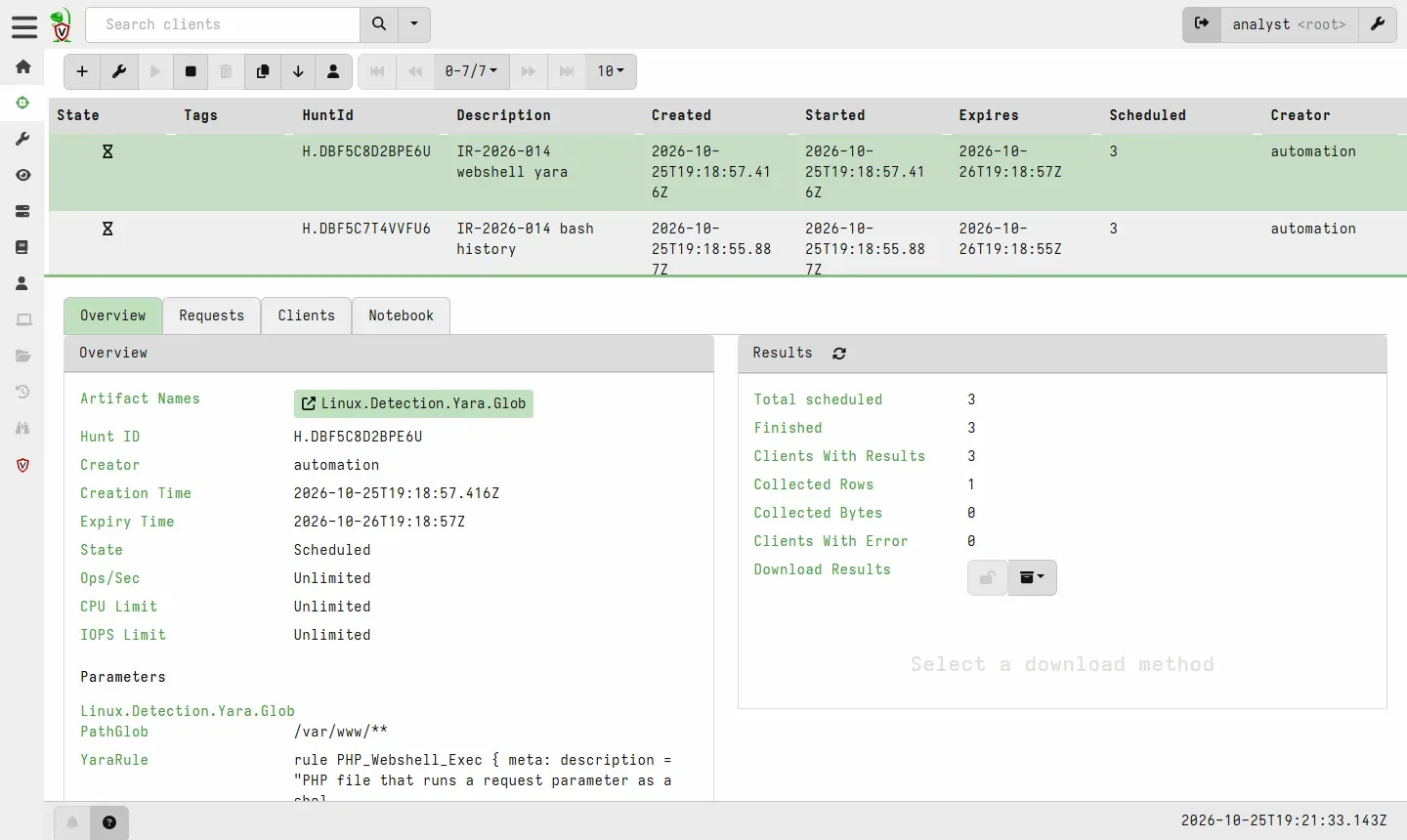Create a new hunt with plus button
Viewport: 1407px width, 840px height.
[82, 71]
